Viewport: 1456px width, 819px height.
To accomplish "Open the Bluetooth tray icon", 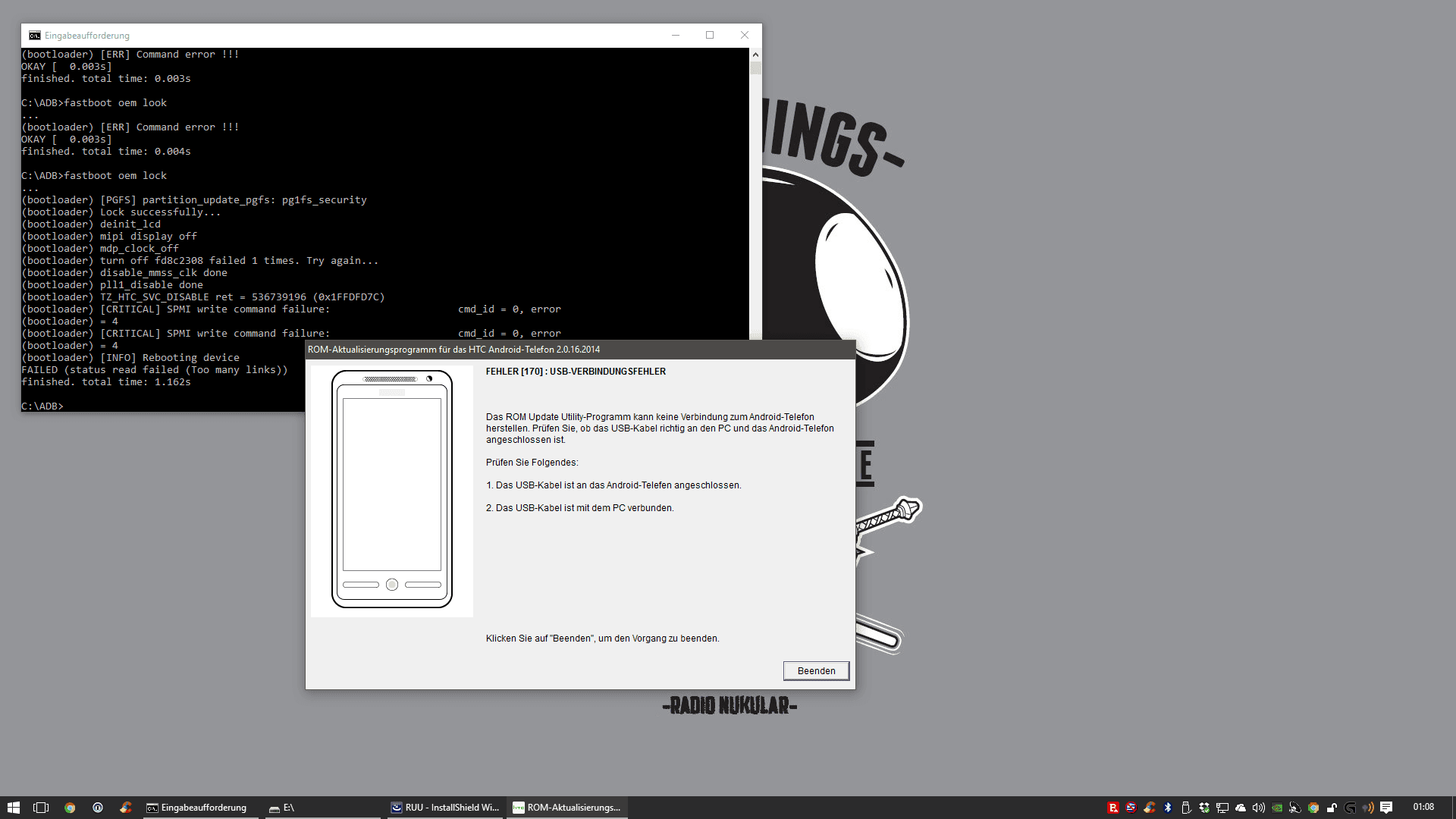I will click(x=1168, y=808).
